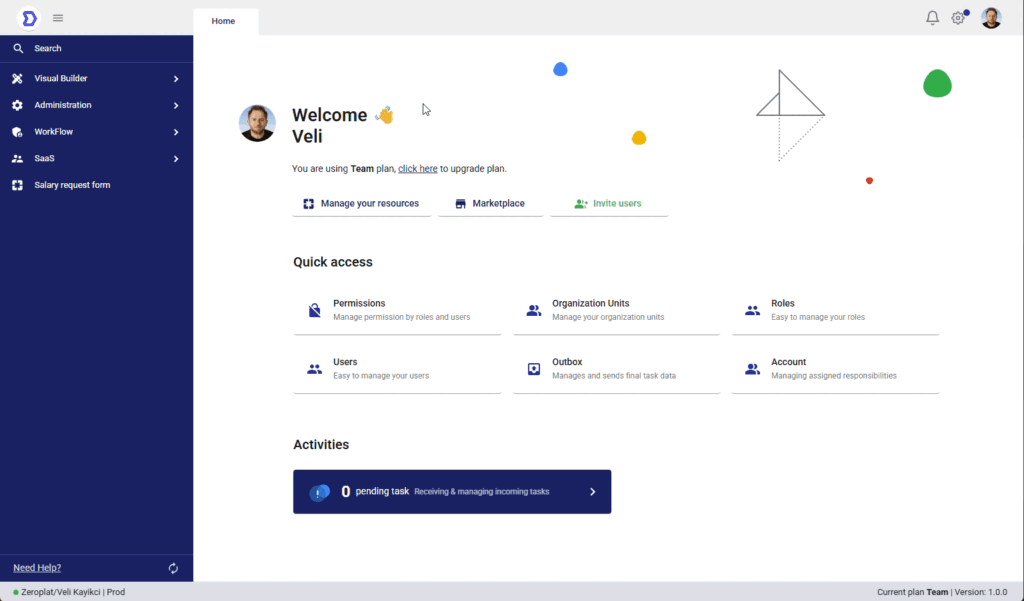Open the user profile avatar menu

(x=990, y=18)
